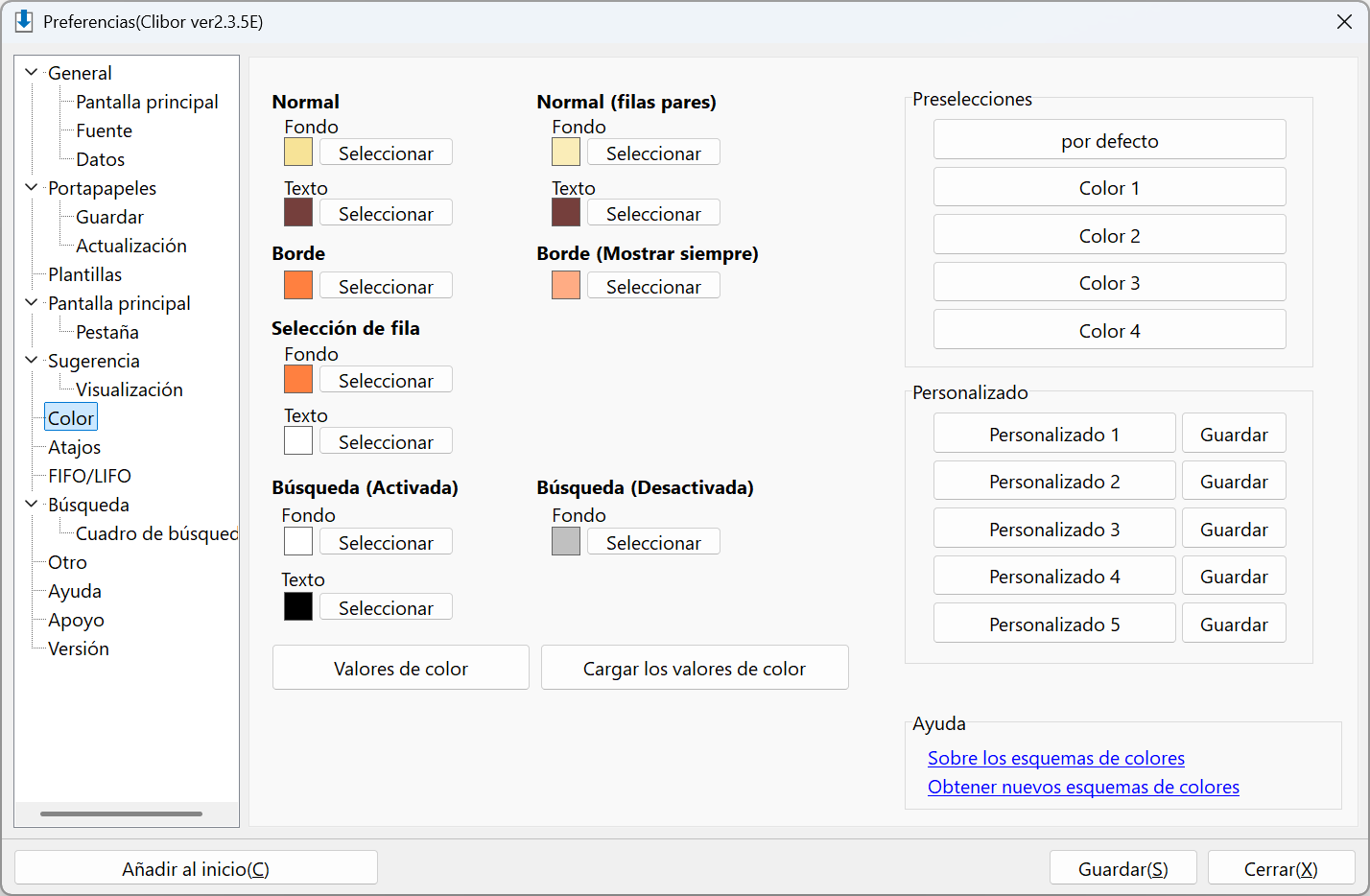Click Seleccionar for Selección de fila Fondo
The height and width of the screenshot is (896, 1370).
(x=386, y=380)
